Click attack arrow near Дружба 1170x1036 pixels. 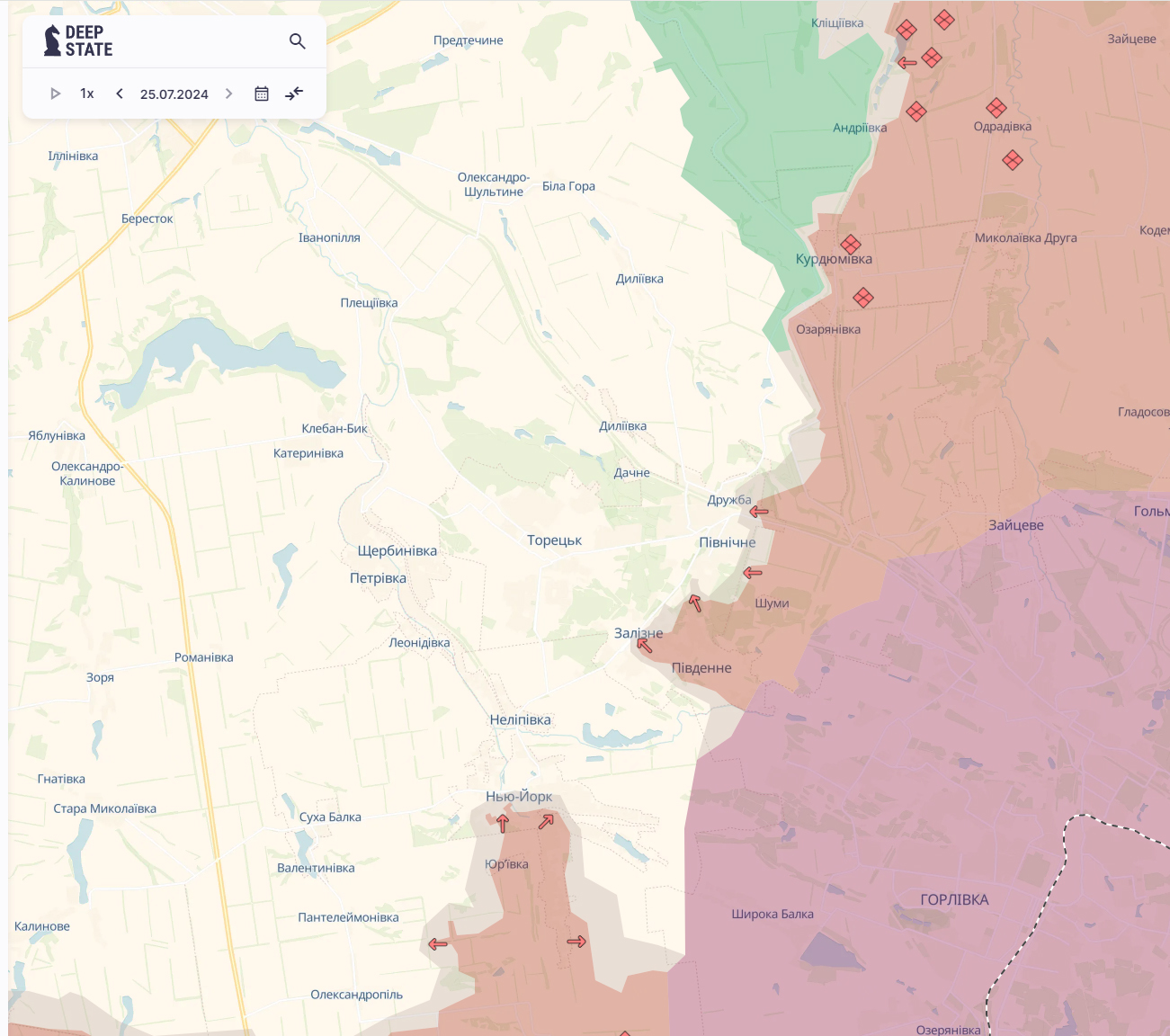pyautogui.click(x=759, y=512)
